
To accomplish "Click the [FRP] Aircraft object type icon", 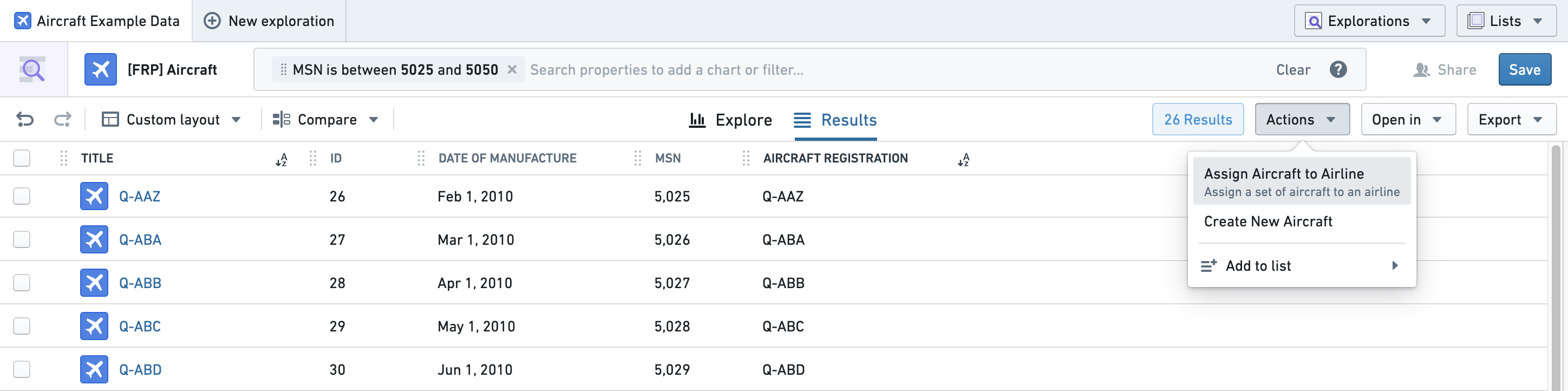I will tap(100, 69).
